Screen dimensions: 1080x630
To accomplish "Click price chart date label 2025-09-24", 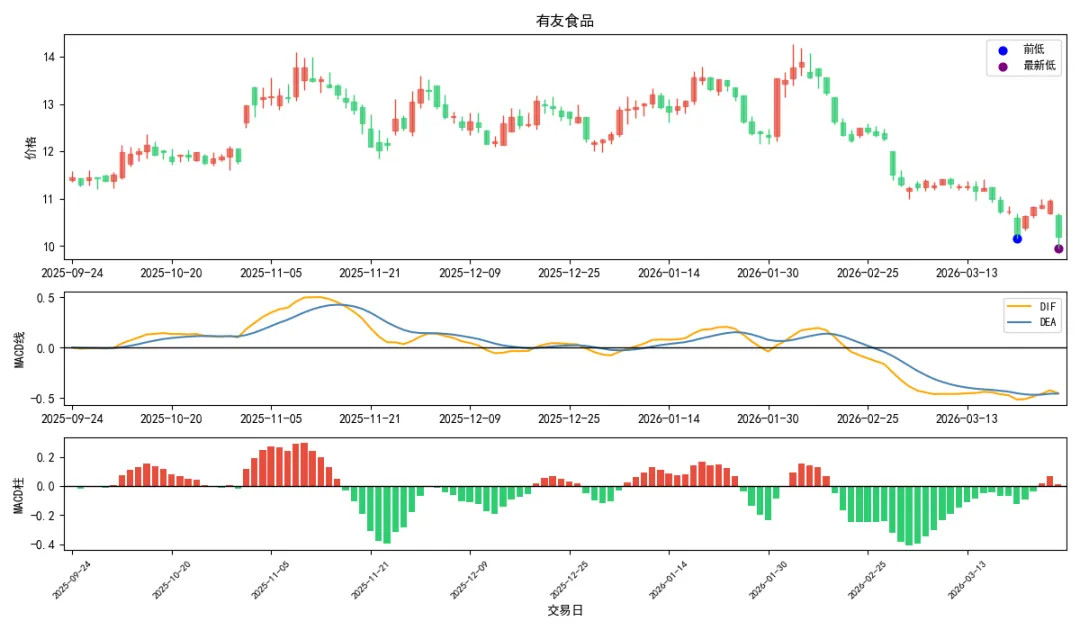I will [x=72, y=273].
